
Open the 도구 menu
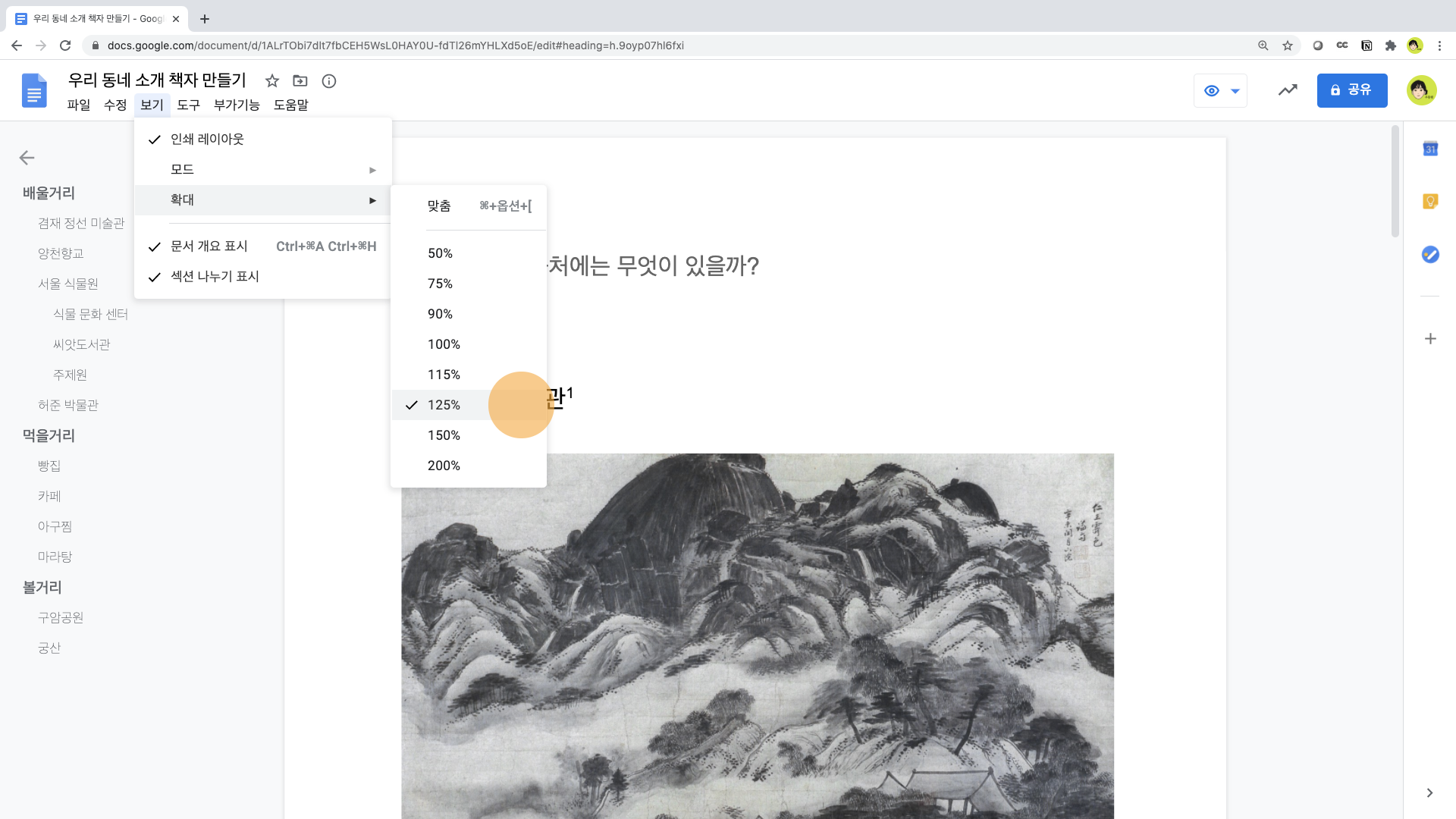[x=188, y=105]
